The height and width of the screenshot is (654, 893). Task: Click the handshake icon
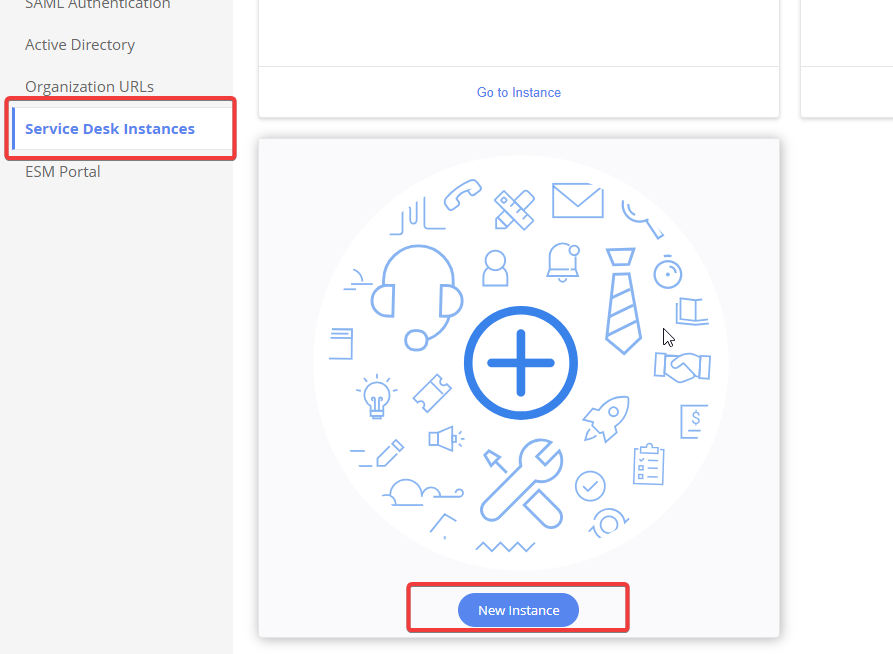pyautogui.click(x=681, y=367)
